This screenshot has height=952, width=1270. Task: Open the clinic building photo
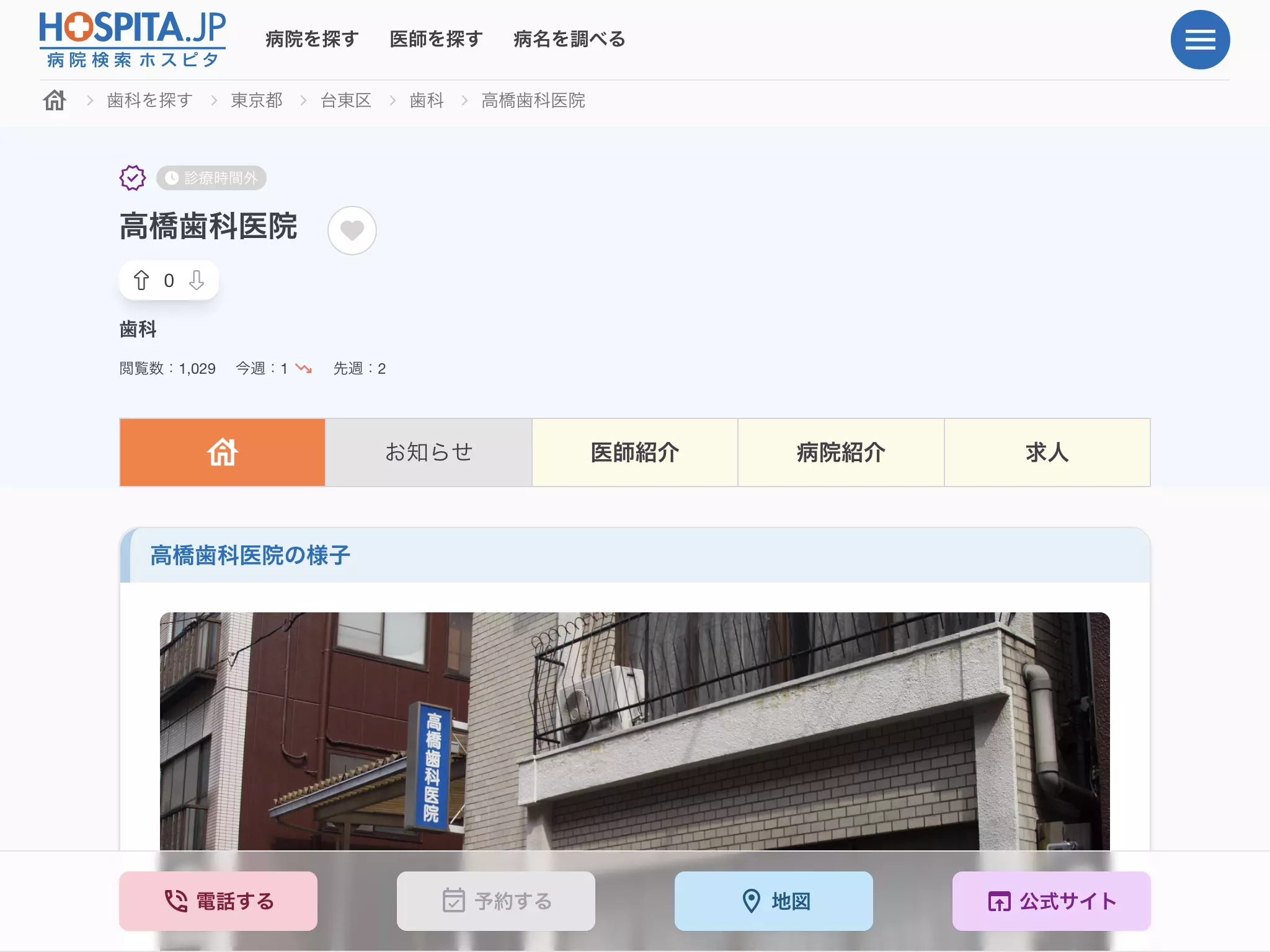[x=635, y=731]
